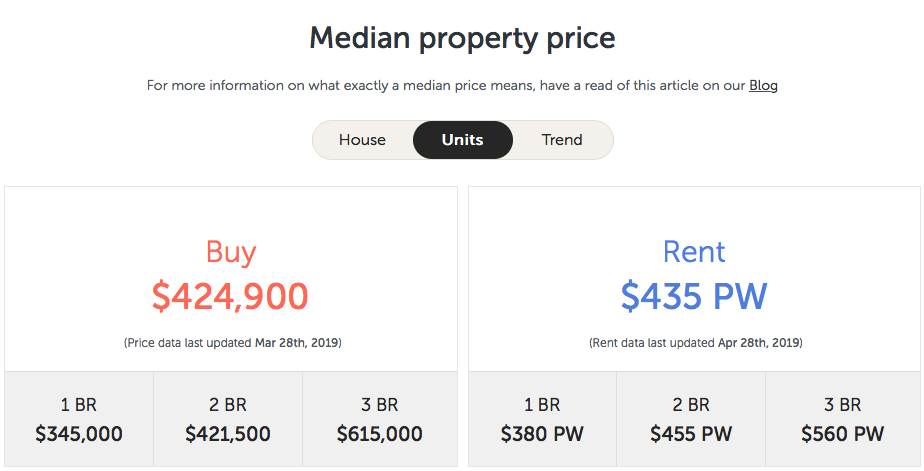Click the rent data last updated note

(696, 342)
